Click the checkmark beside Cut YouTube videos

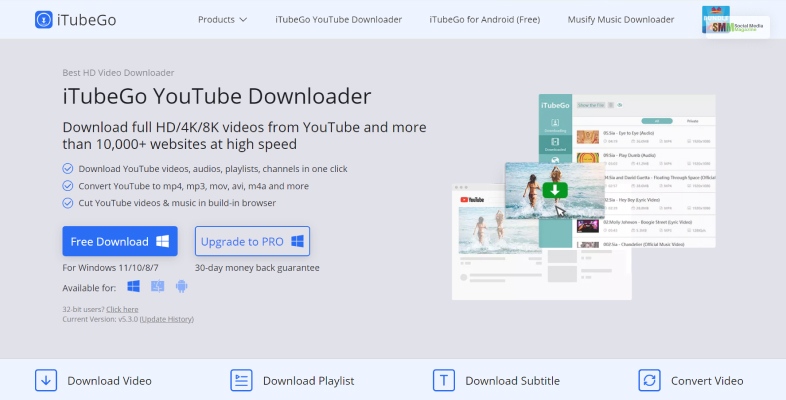click(68, 203)
